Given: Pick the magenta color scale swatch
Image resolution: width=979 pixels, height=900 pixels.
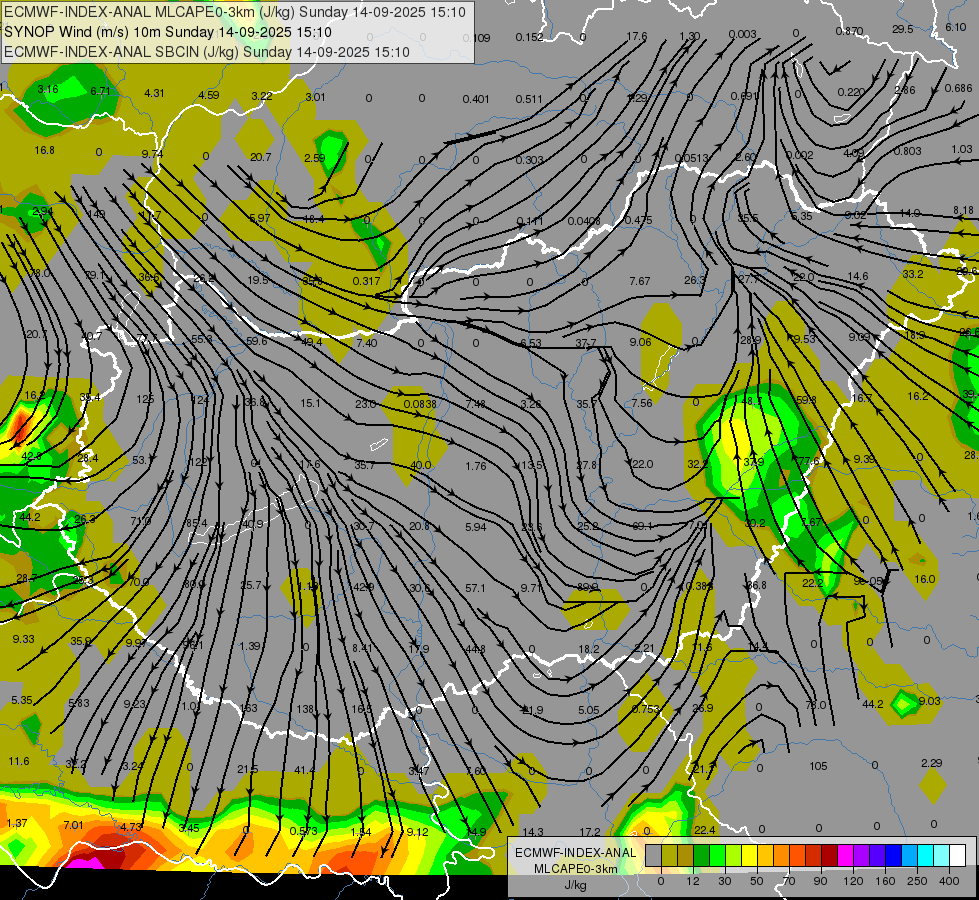Looking at the screenshot, I should [x=845, y=855].
